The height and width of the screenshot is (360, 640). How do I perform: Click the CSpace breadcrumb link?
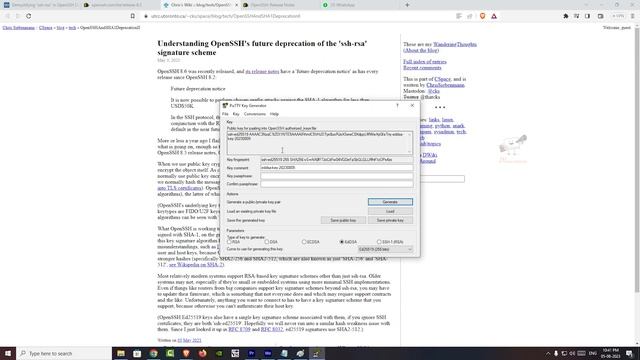(x=45, y=28)
